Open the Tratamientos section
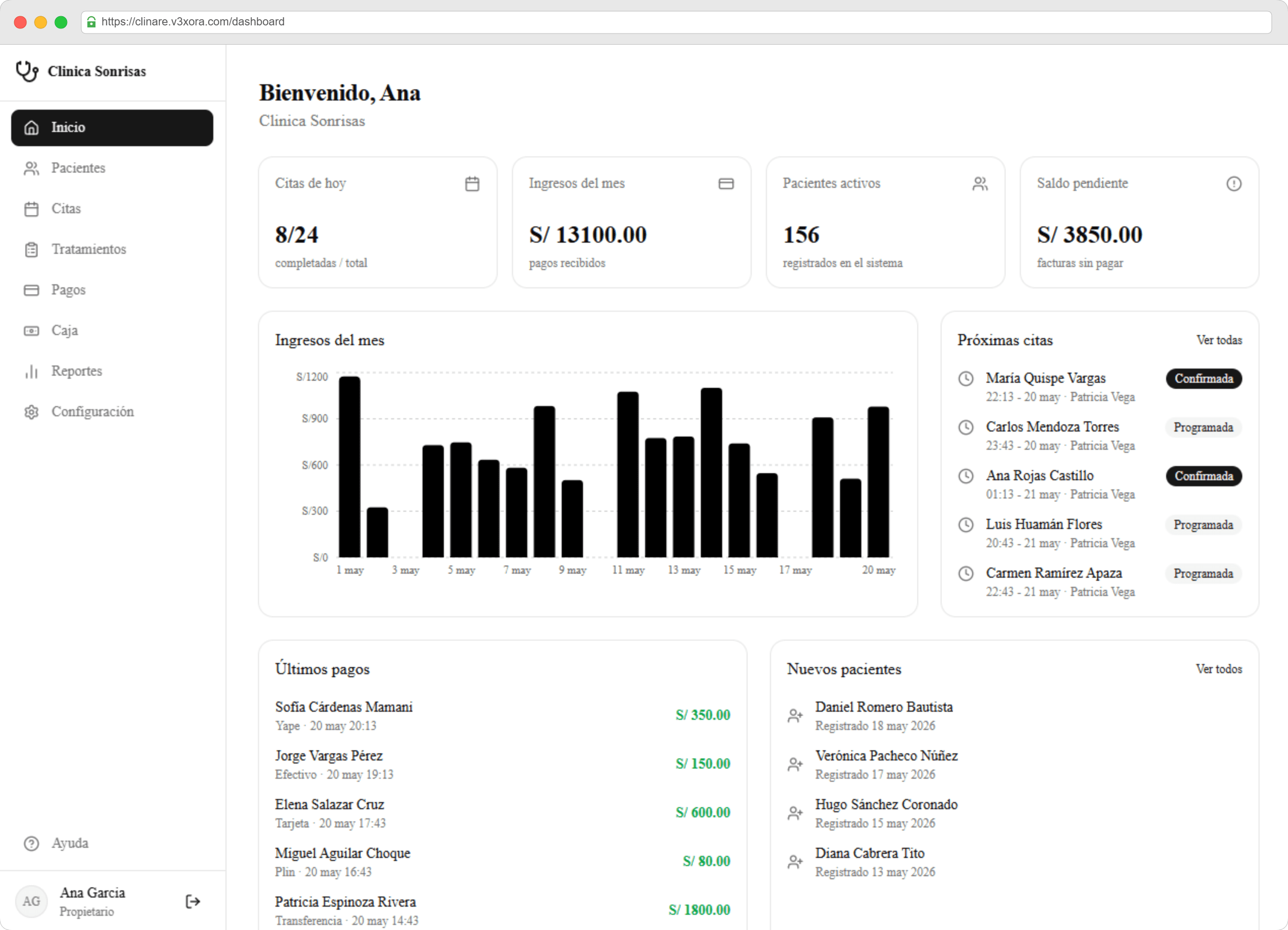This screenshot has height=930, width=1288. (x=112, y=250)
